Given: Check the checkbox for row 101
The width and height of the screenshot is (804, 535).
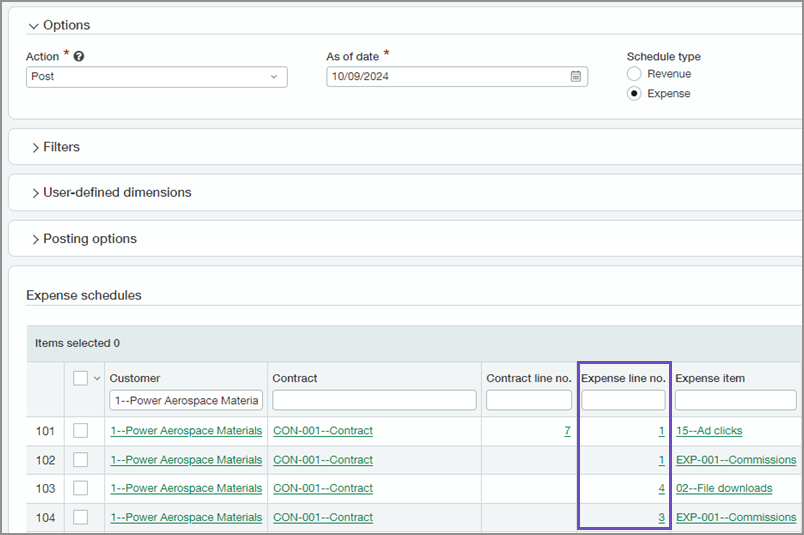Looking at the screenshot, I should [81, 431].
